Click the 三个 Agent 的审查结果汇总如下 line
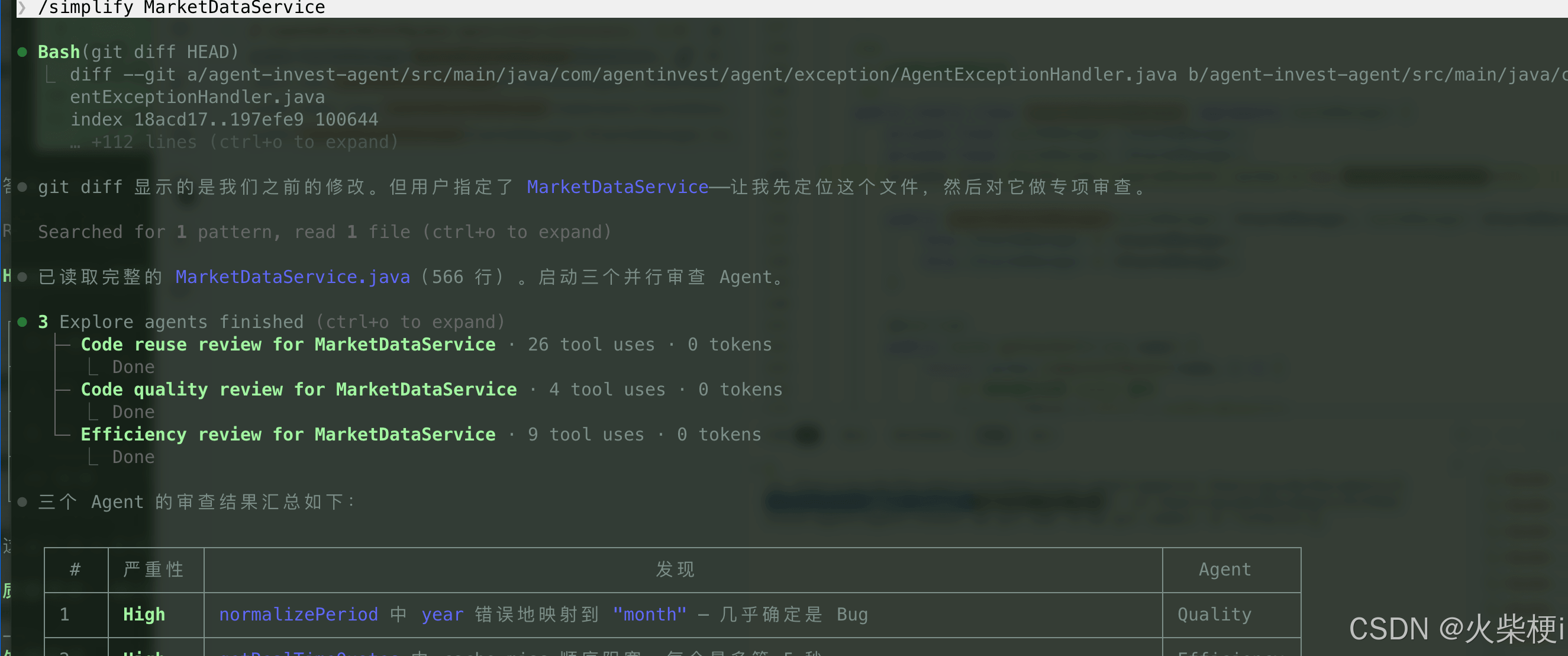Screen dimensions: 1568x656 coord(196,502)
